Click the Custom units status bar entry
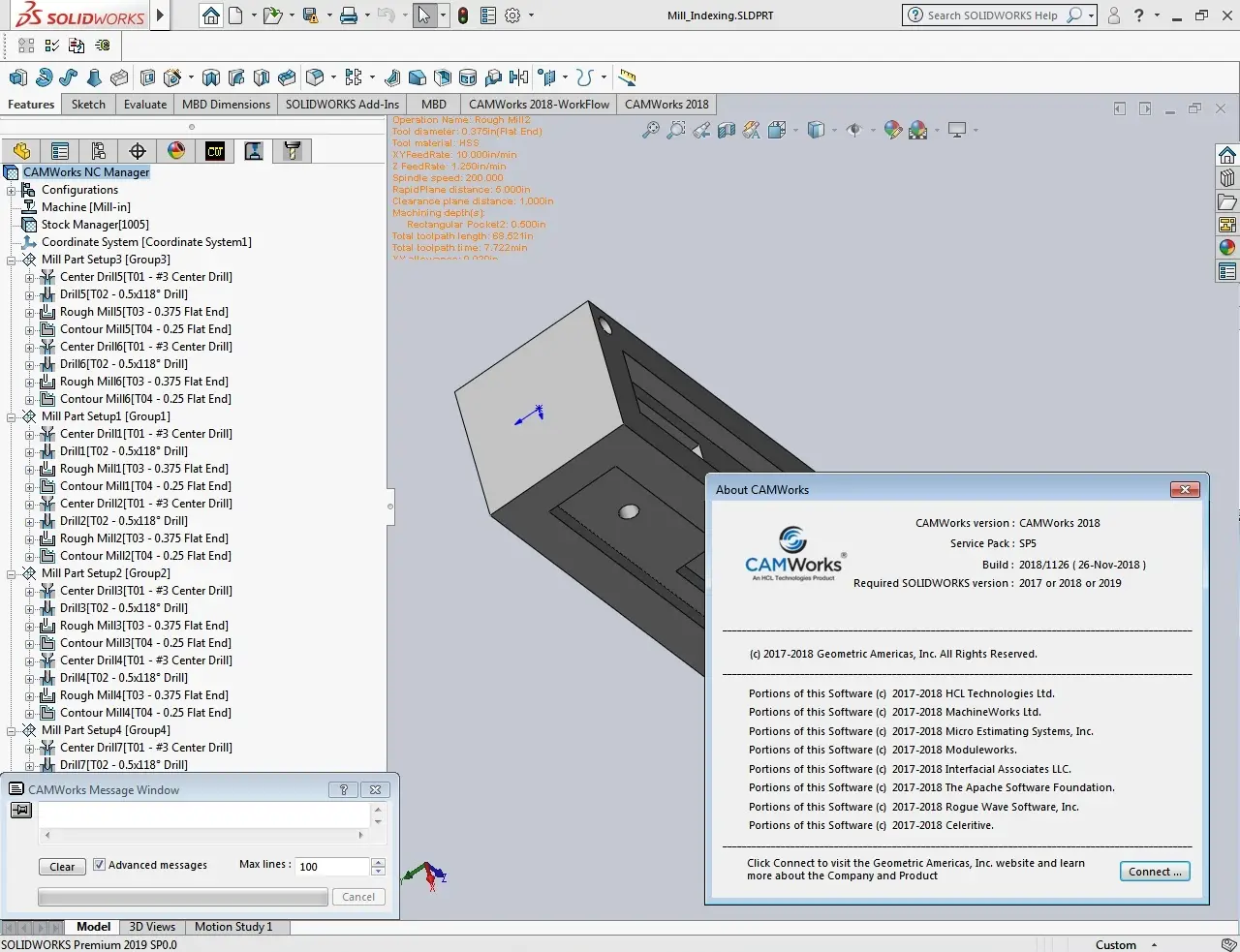This screenshot has width=1240, height=952. (x=1116, y=944)
